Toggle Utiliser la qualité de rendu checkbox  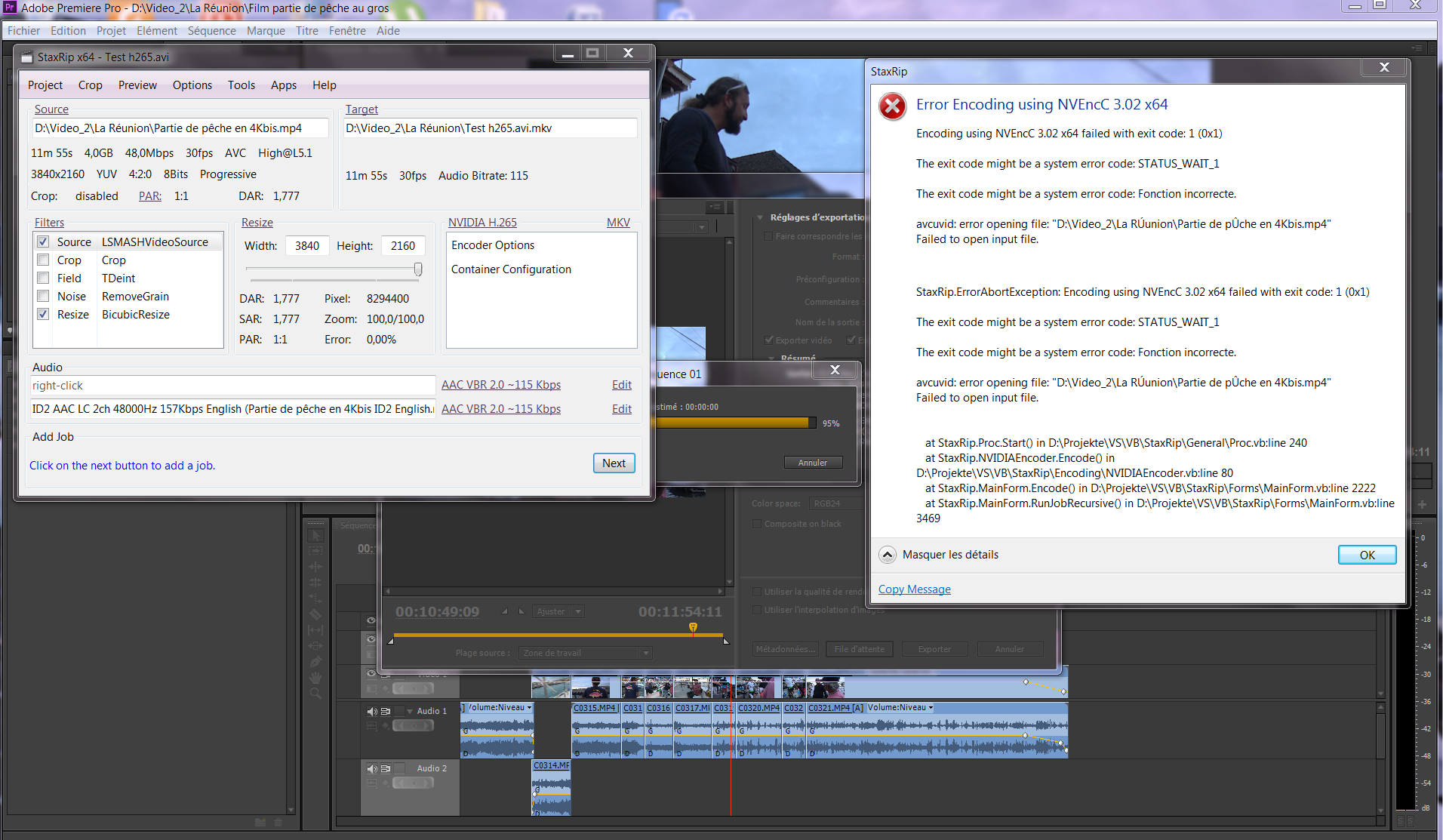tap(757, 592)
